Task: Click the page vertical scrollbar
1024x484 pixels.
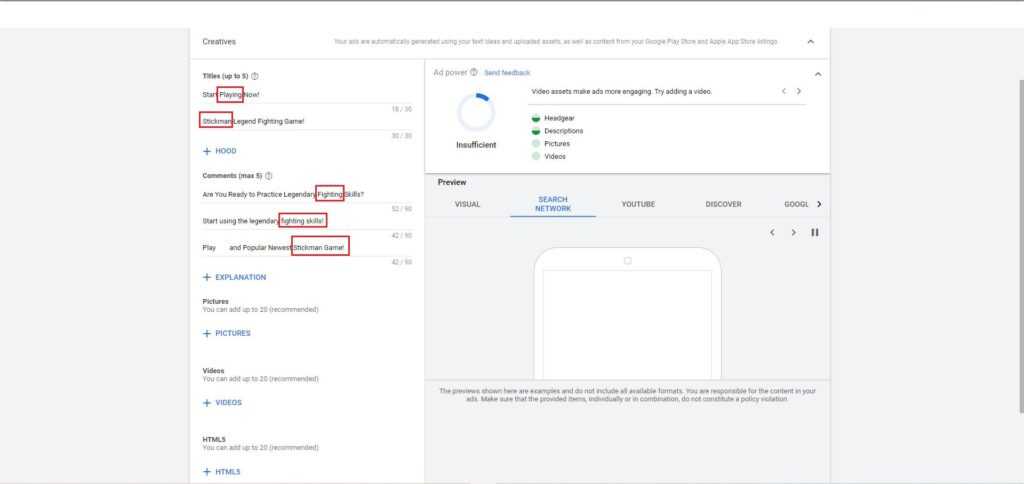Action: [x=1021, y=246]
